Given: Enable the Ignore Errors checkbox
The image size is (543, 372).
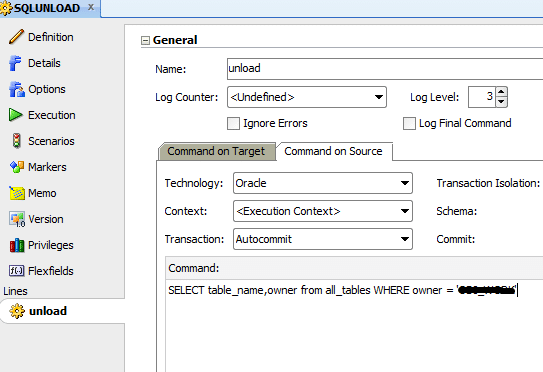Looking at the screenshot, I should pyautogui.click(x=233, y=123).
